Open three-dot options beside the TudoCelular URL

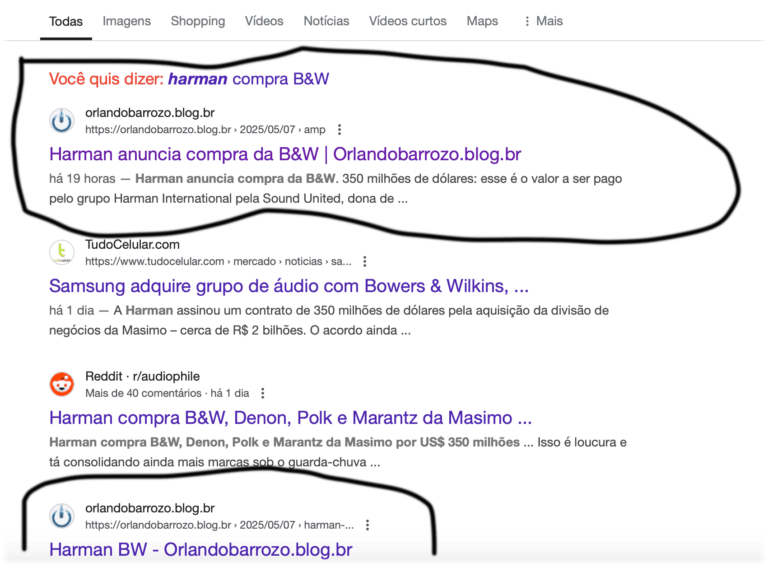click(x=364, y=261)
